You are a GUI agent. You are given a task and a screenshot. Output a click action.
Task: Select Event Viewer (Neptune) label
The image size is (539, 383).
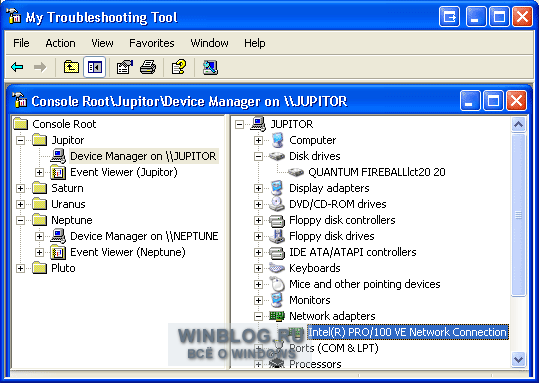[128, 252]
